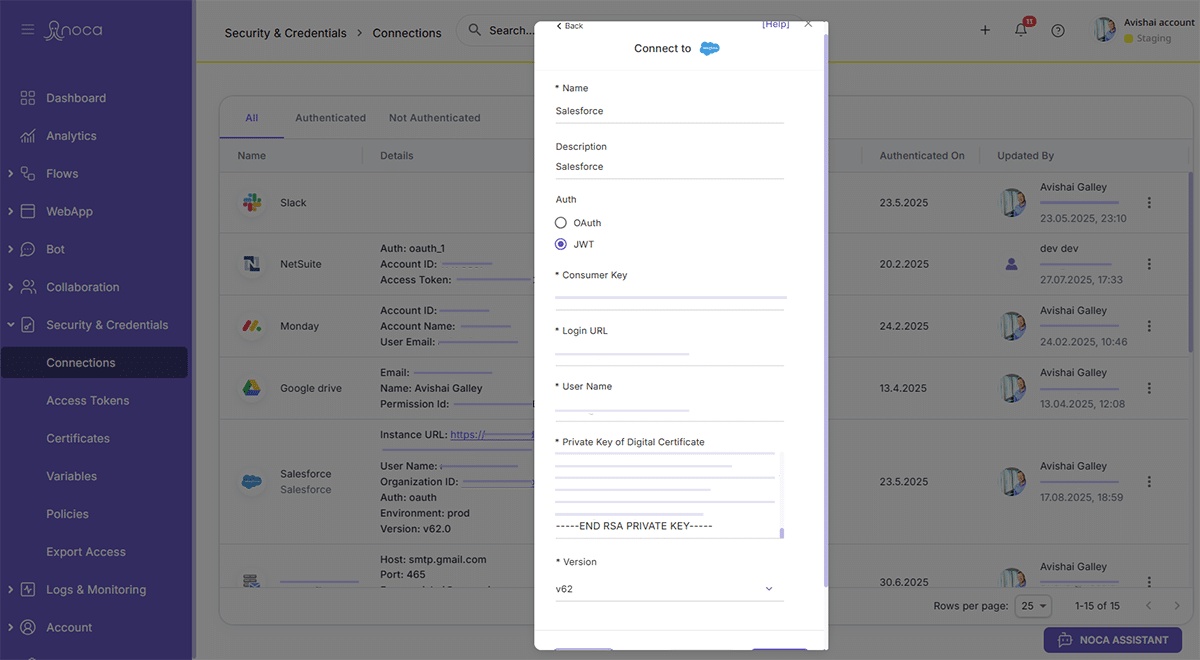
Task: Select the OAuth radio button
Action: (x=561, y=223)
